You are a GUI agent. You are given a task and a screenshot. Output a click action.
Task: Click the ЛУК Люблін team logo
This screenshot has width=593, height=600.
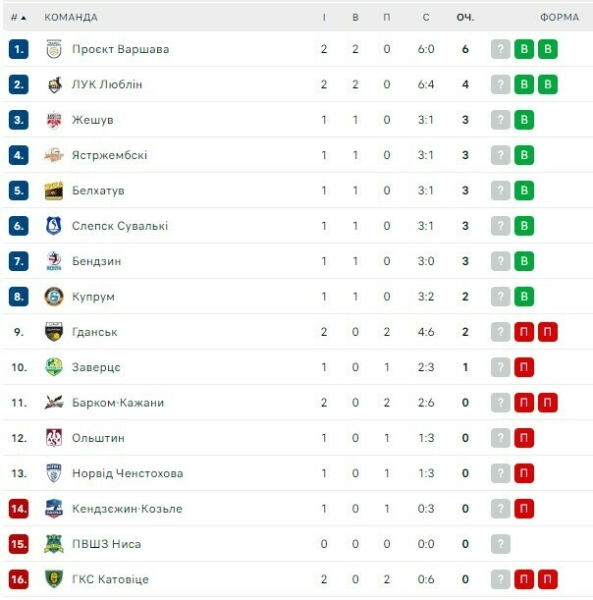54,85
